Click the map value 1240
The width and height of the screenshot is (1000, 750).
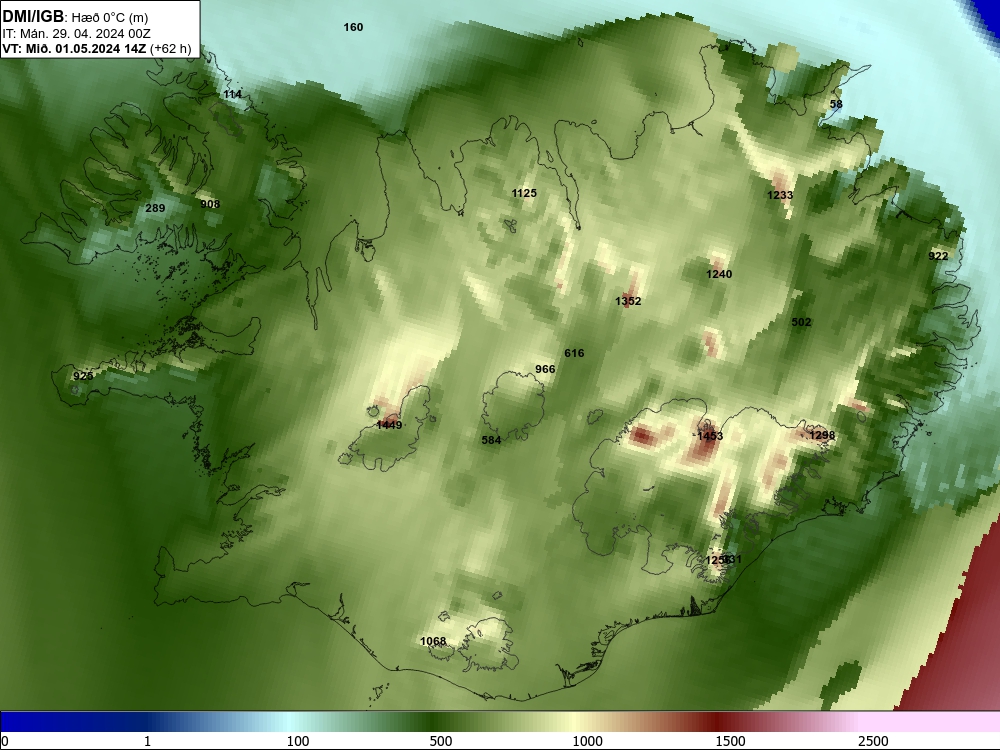pyautogui.click(x=719, y=274)
